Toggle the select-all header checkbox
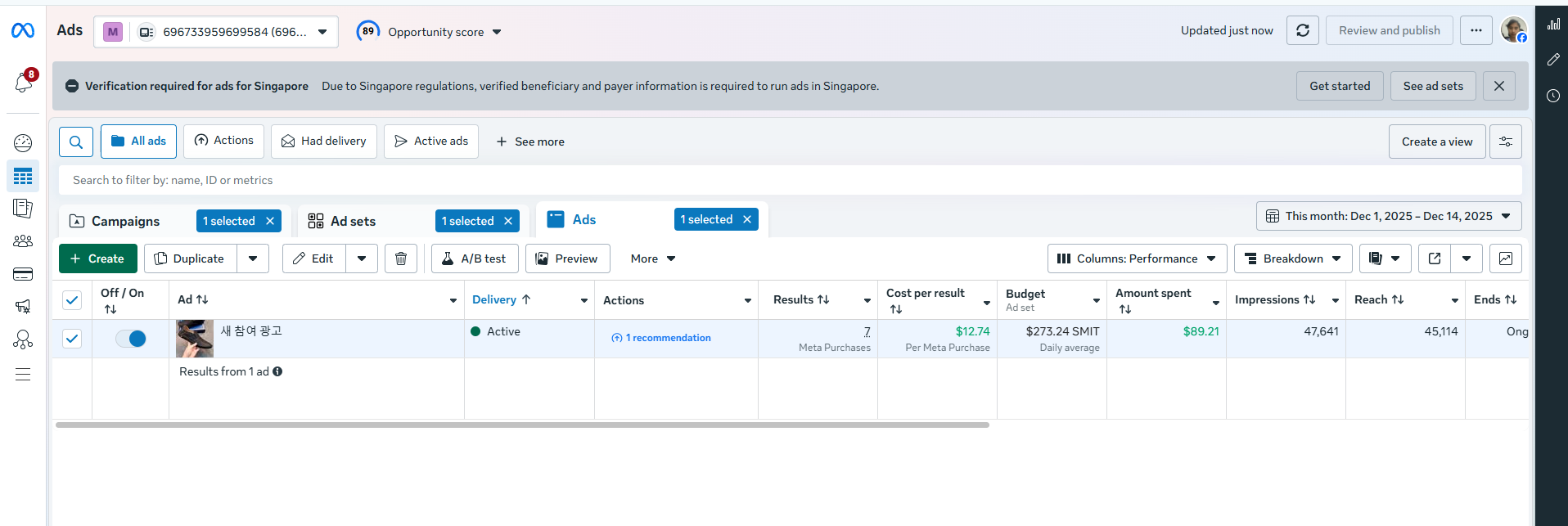Screen dimensions: 1568x526 [72, 300]
